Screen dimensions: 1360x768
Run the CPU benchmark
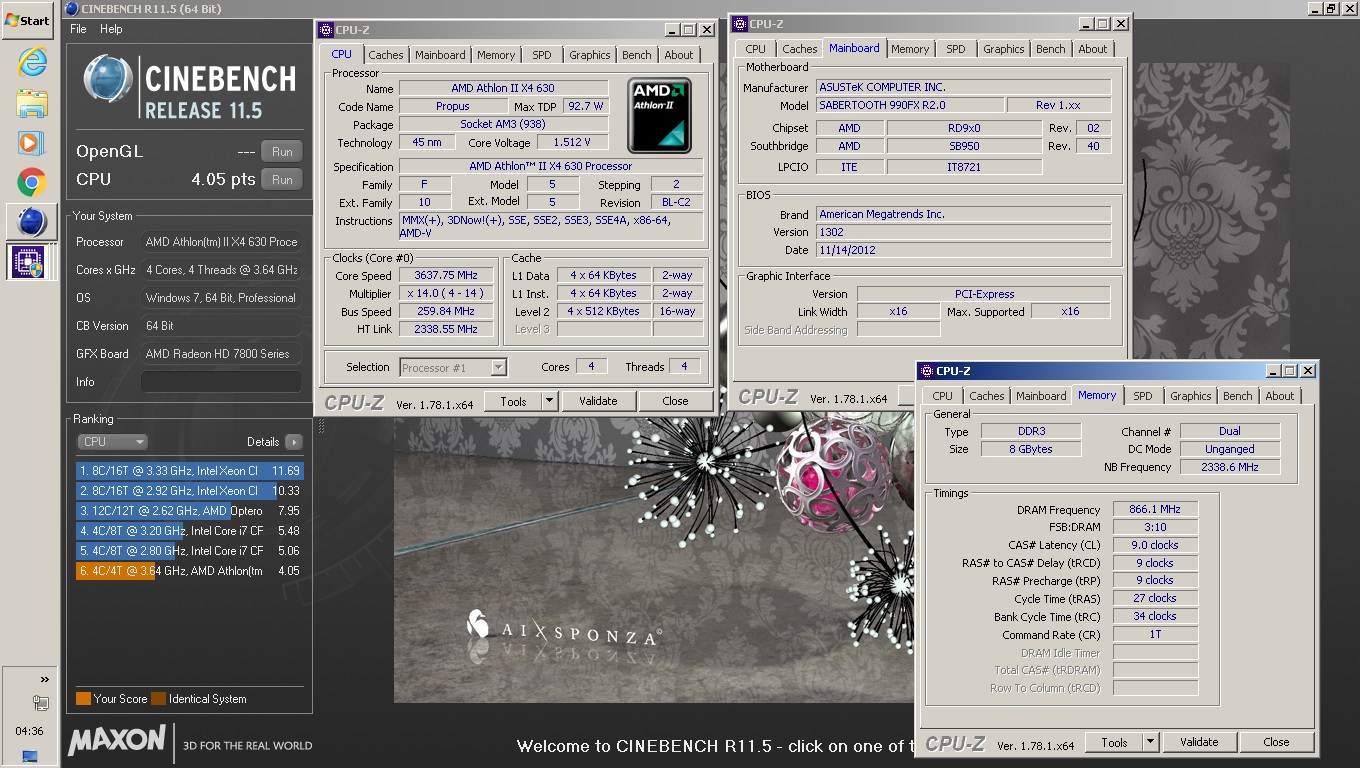coord(282,180)
